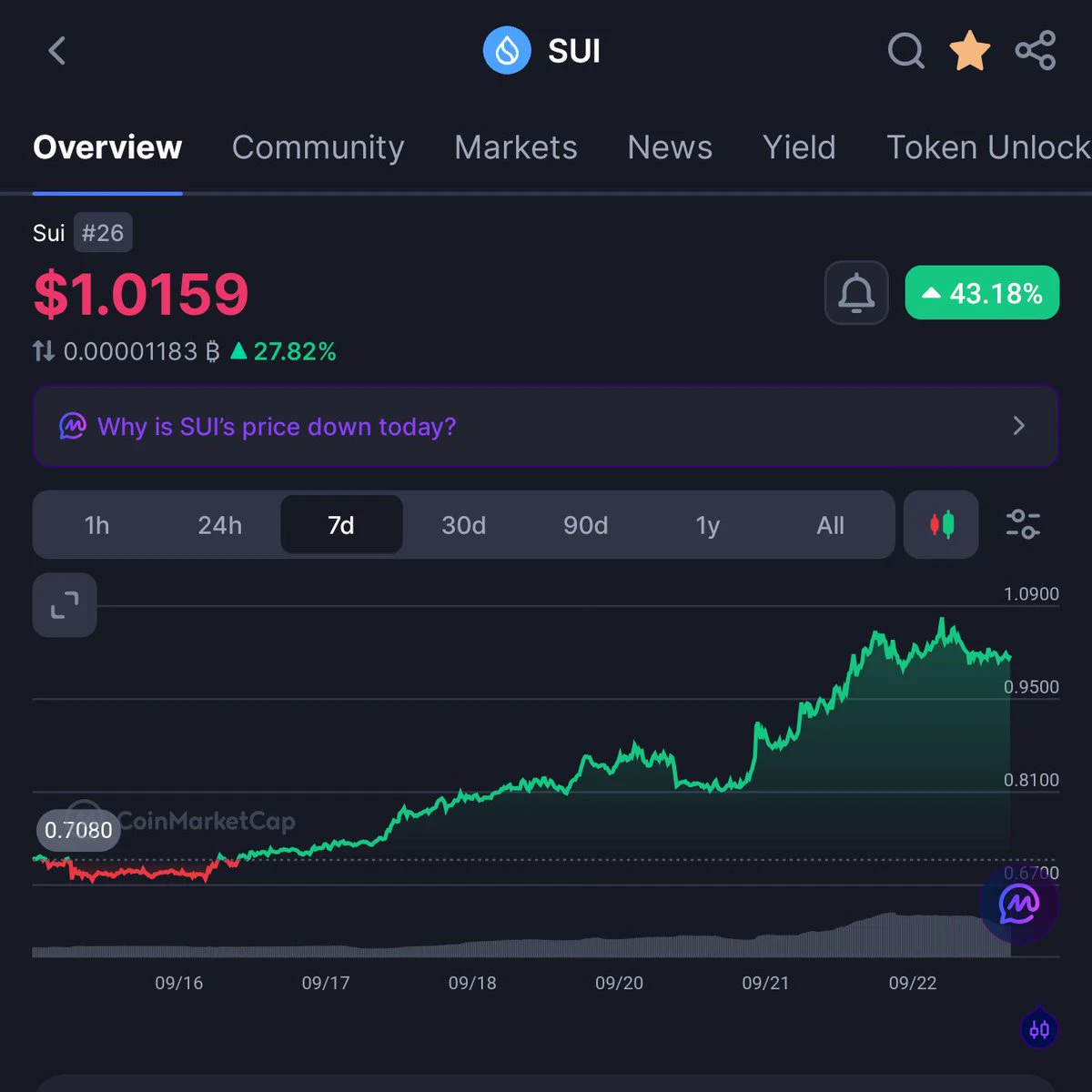
Task: Open the candlestick indicator badge below chart
Action: click(x=1039, y=1029)
